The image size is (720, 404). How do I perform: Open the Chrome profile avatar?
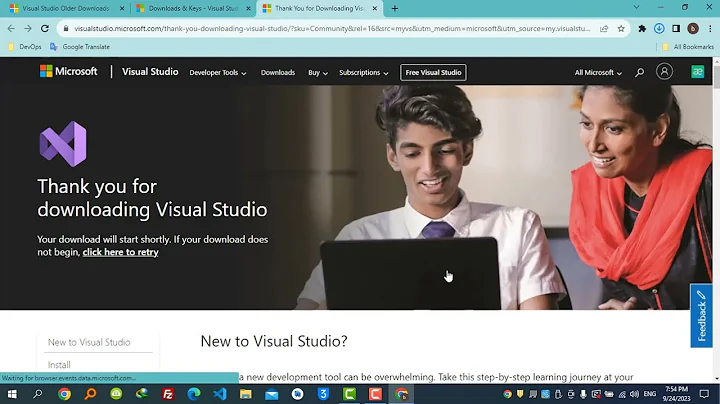[693, 28]
